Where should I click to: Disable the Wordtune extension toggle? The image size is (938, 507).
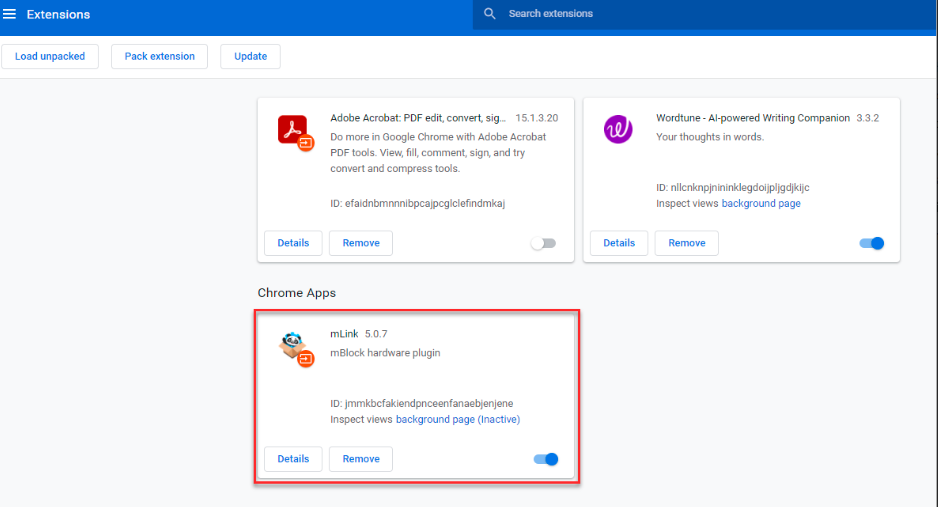(872, 243)
